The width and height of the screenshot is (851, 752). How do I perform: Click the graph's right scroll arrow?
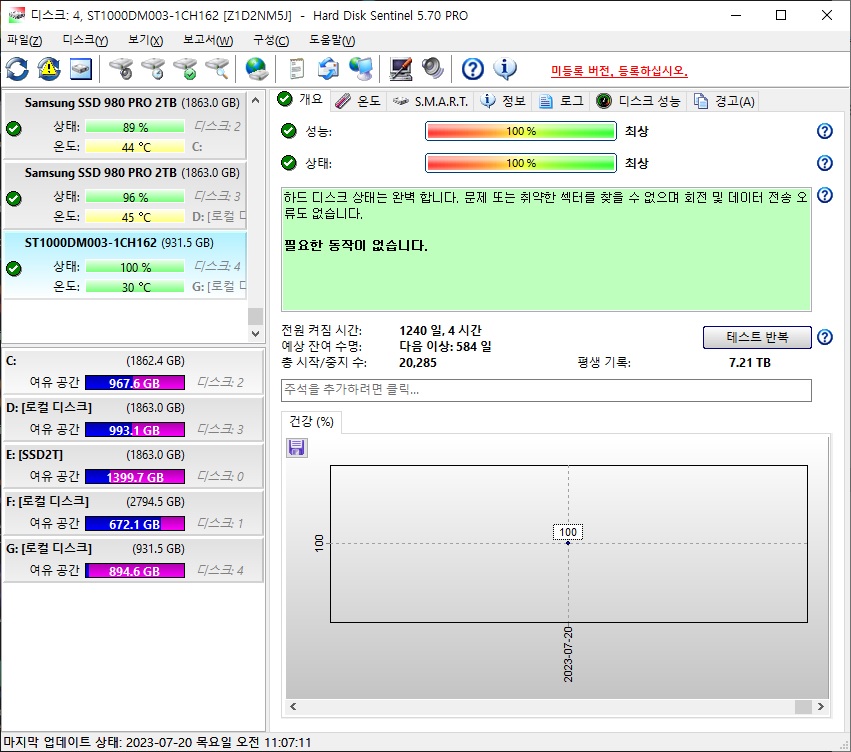pos(821,706)
